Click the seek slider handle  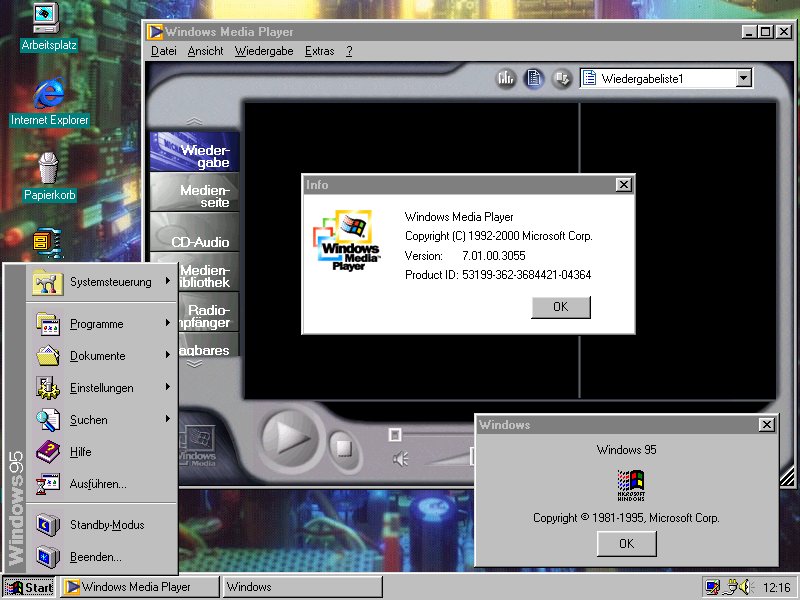coord(395,434)
